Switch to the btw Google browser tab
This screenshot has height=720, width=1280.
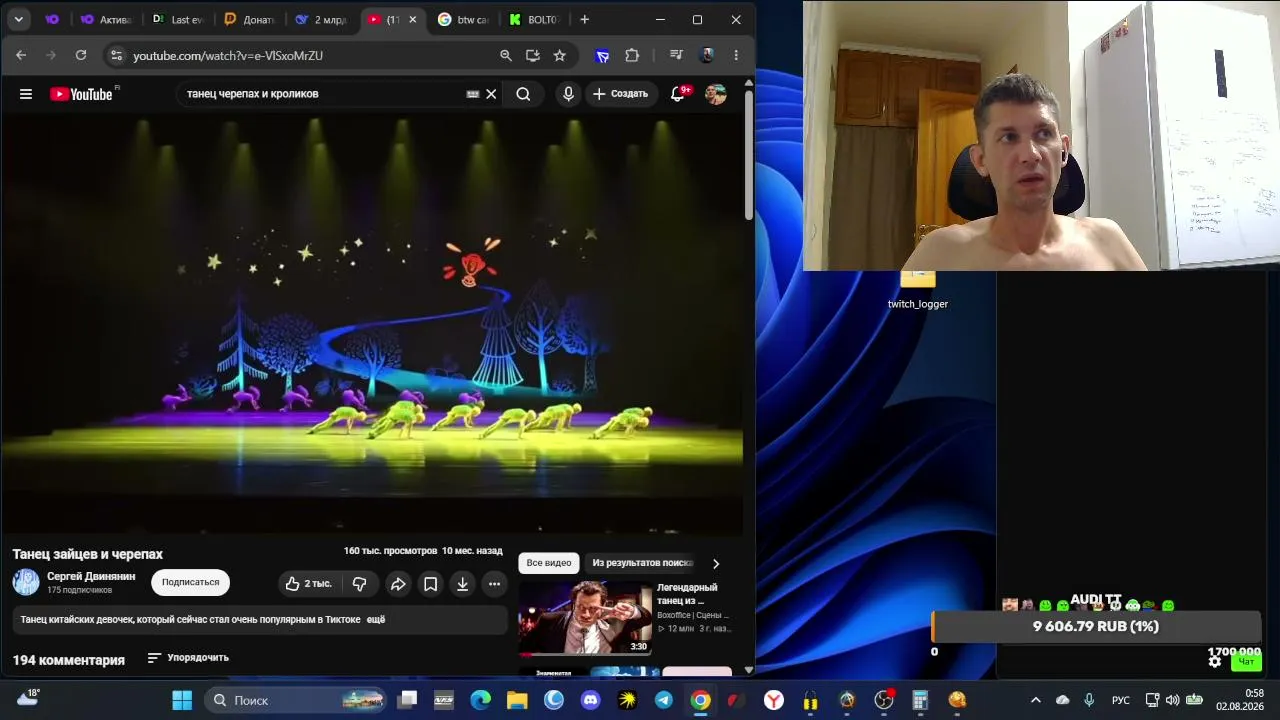(464, 19)
